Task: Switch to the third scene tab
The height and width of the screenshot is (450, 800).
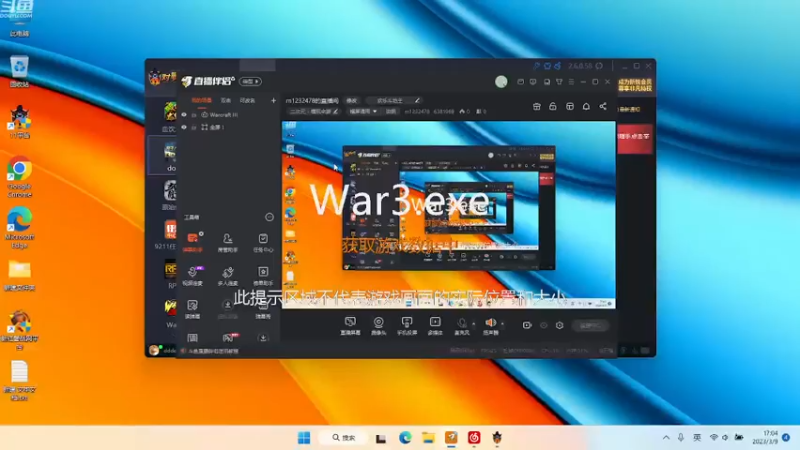Action: [247, 101]
